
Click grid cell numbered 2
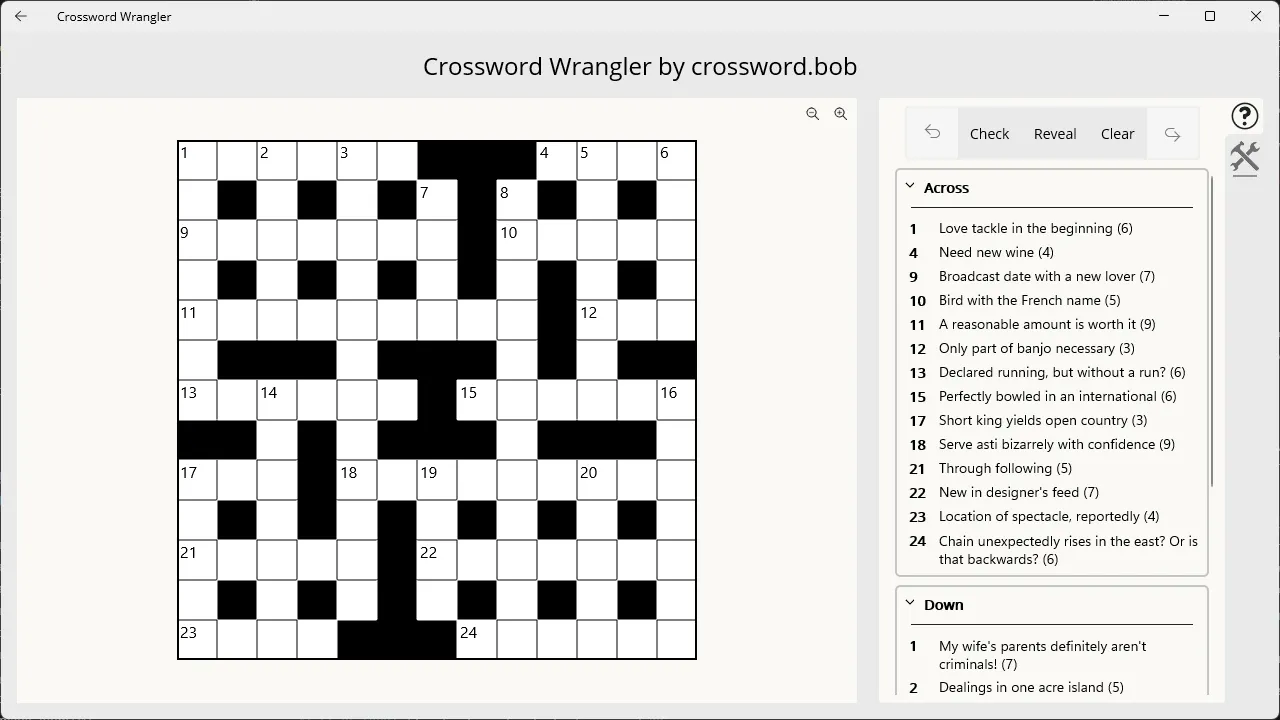coord(277,161)
